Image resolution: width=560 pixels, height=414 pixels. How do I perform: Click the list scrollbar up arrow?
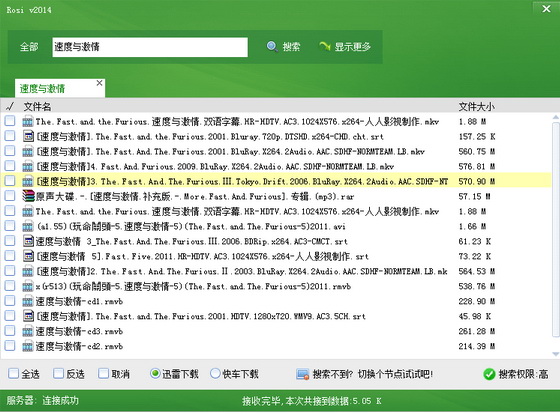[555, 117]
